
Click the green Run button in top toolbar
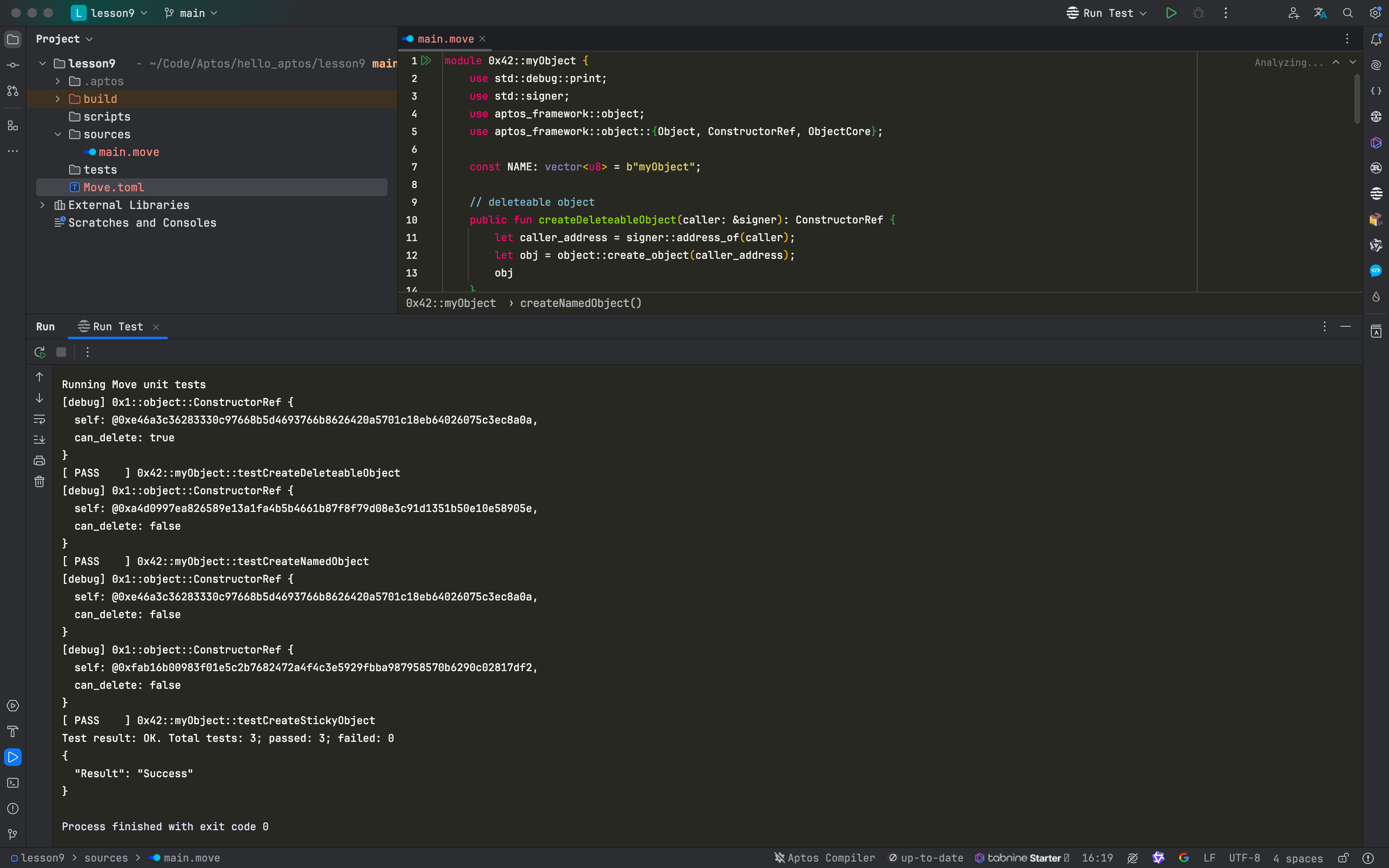(x=1171, y=12)
